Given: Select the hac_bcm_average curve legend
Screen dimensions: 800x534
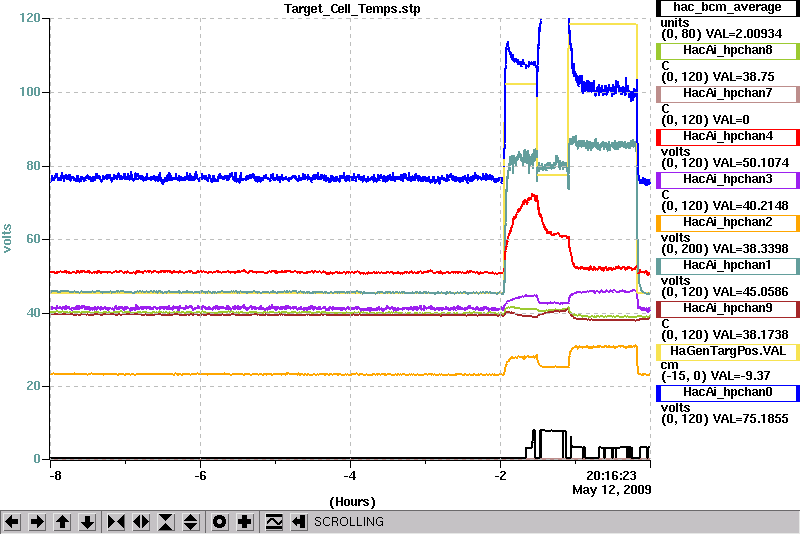Looking at the screenshot, I should pos(727,8).
